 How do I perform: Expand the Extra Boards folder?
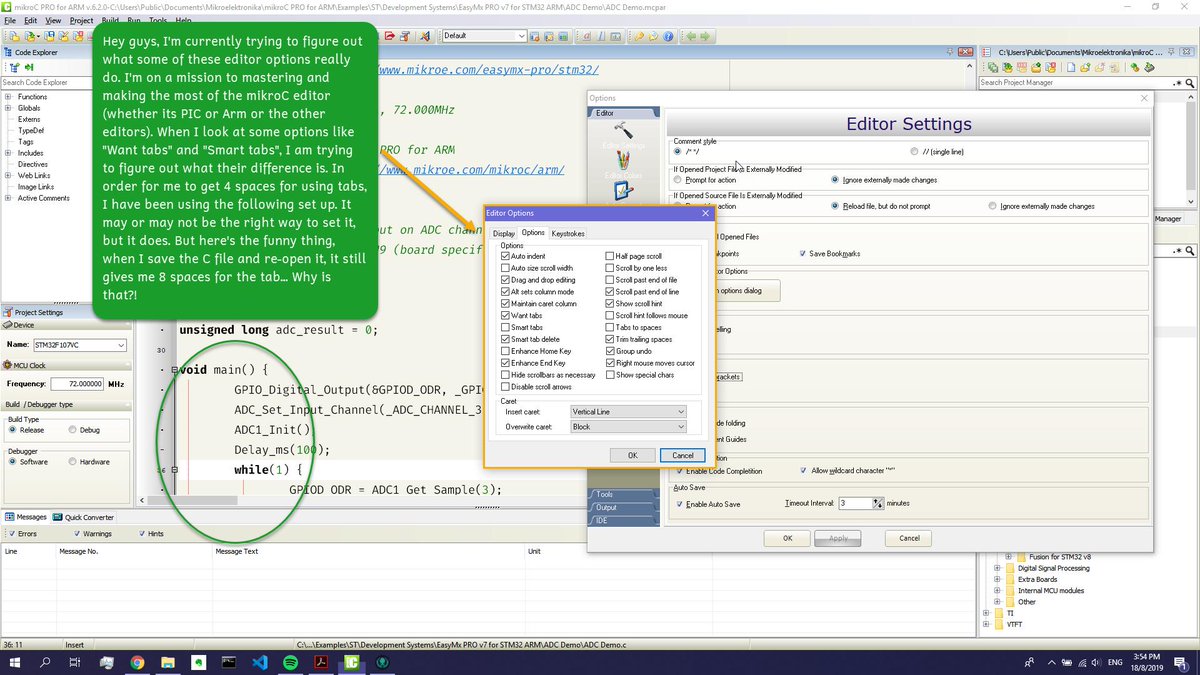[x=996, y=579]
